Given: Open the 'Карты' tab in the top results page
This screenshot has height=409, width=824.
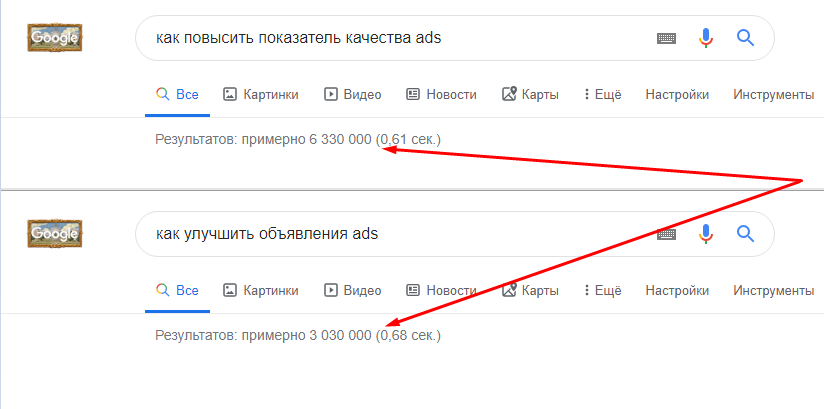Looking at the screenshot, I should [530, 95].
